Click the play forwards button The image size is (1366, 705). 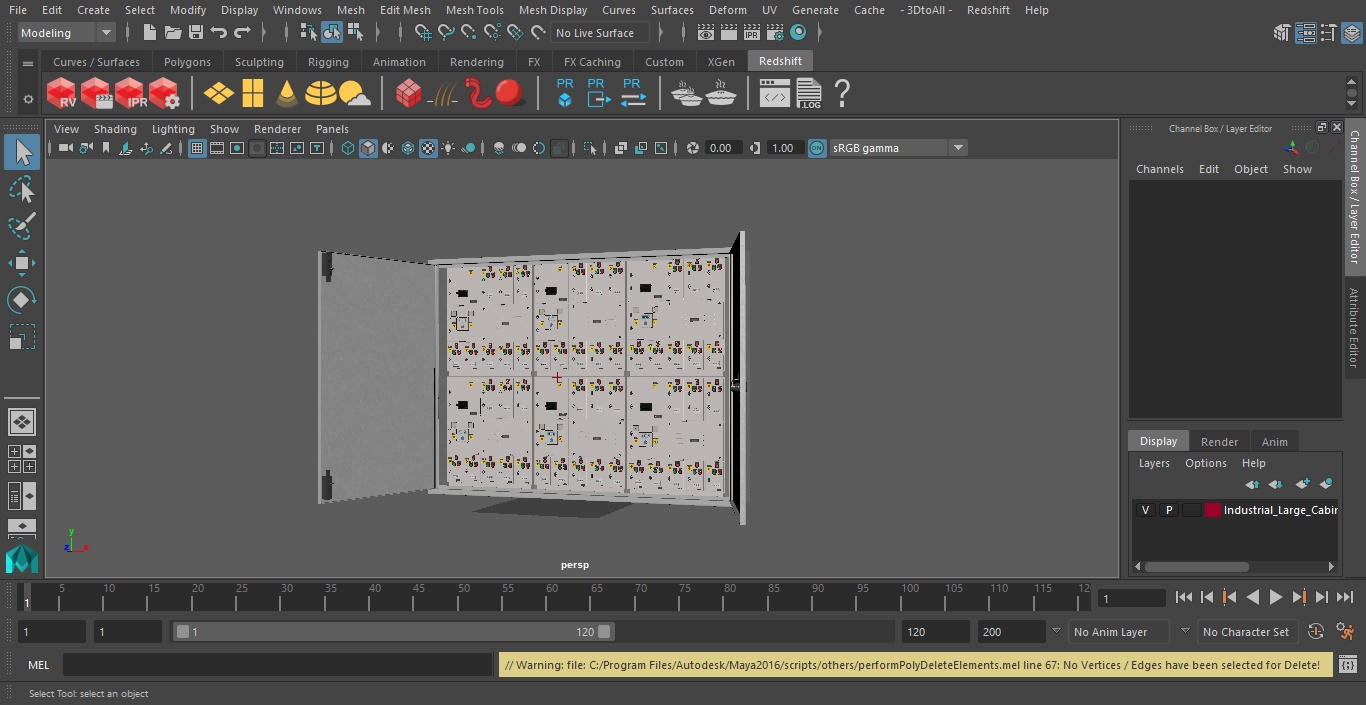tap(1276, 597)
